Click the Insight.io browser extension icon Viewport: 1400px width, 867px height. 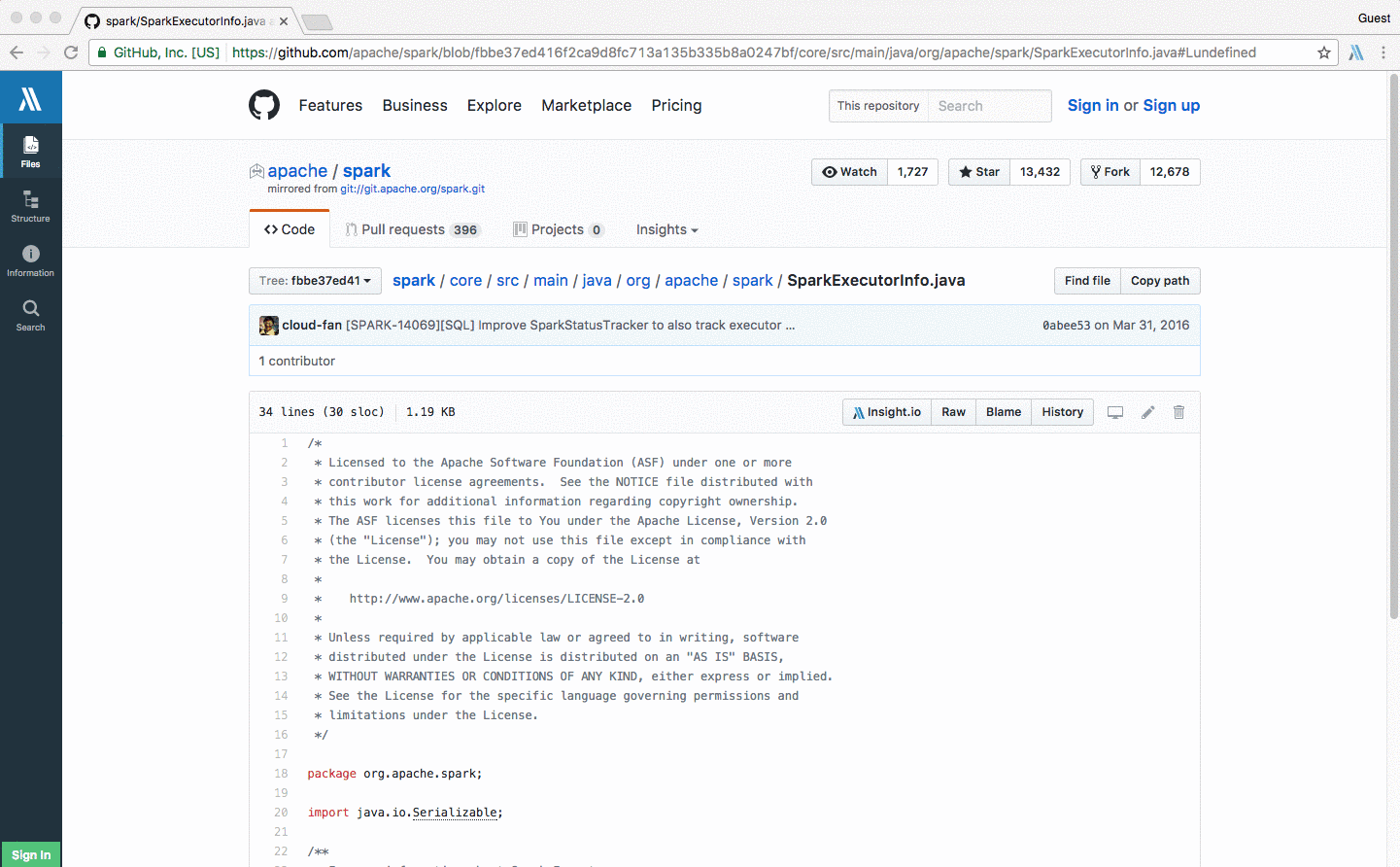tap(1356, 52)
